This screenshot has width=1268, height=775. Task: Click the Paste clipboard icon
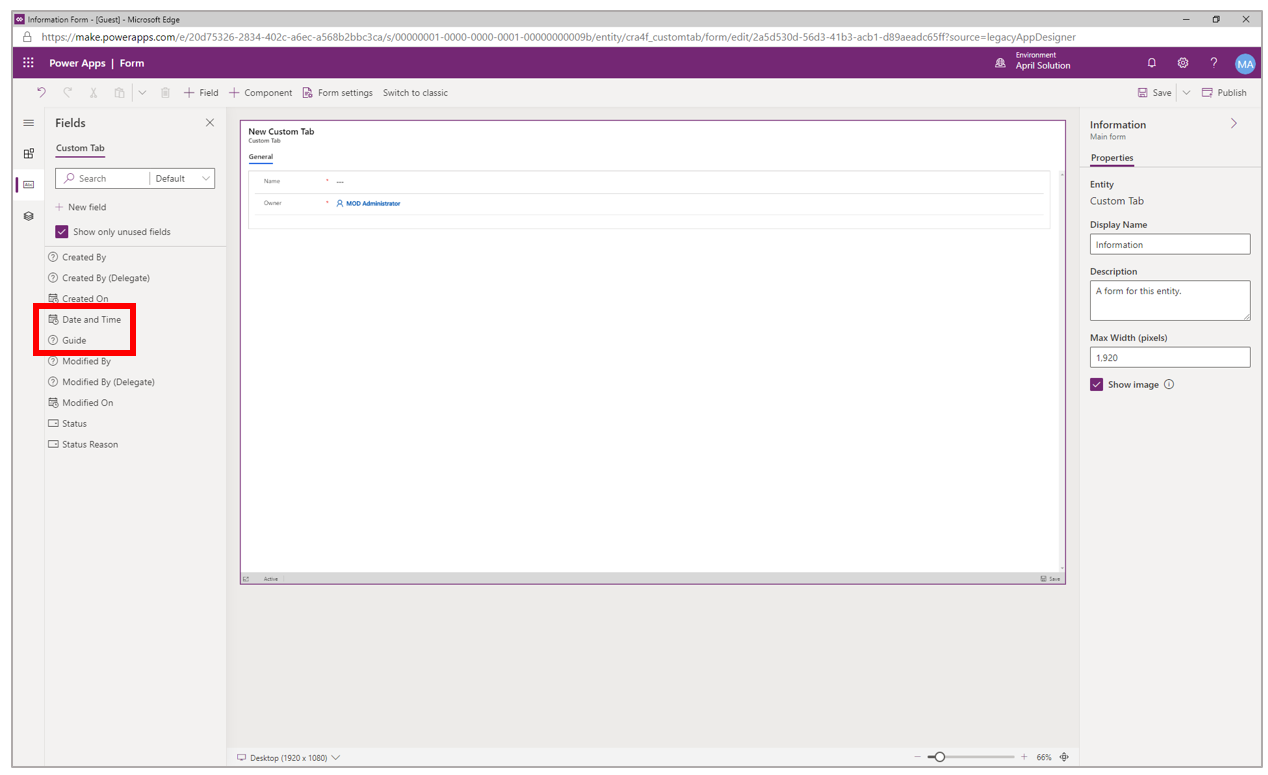119,92
